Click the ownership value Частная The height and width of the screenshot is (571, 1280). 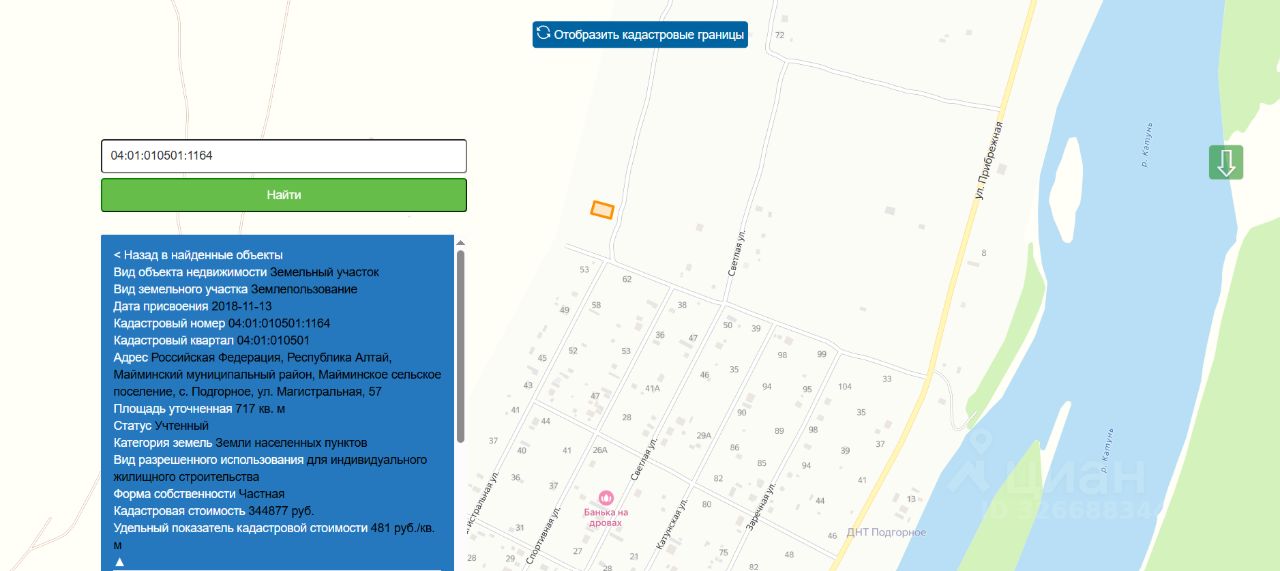262,494
